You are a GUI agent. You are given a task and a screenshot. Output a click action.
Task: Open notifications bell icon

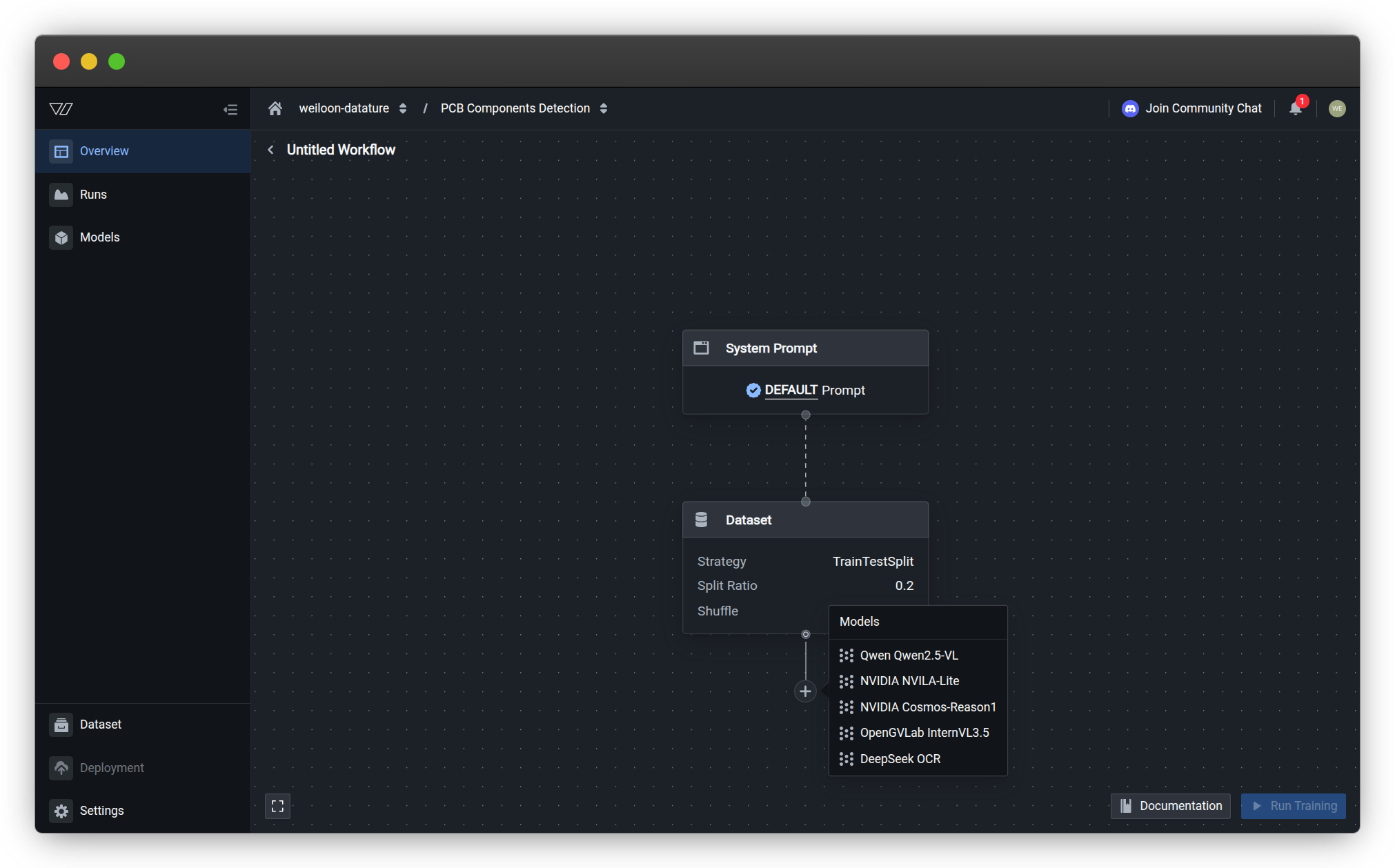1296,108
